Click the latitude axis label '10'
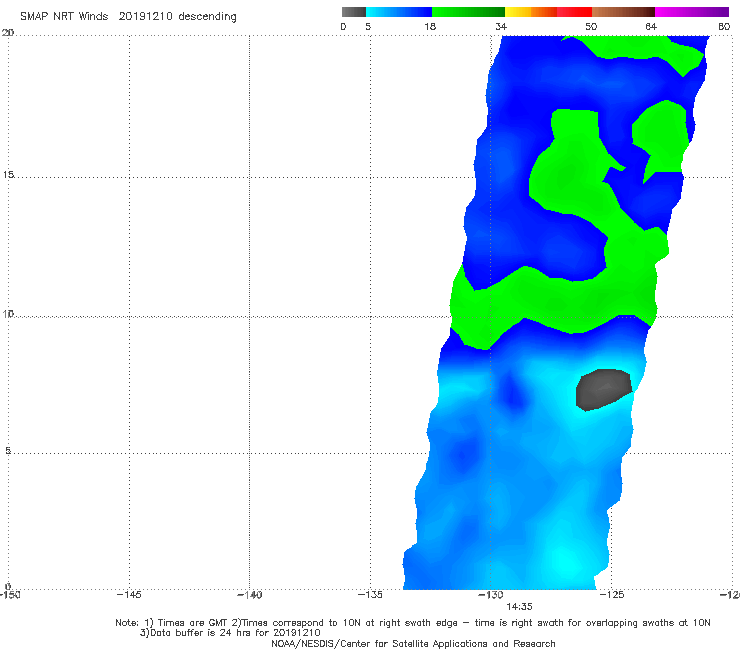 (x=8, y=314)
